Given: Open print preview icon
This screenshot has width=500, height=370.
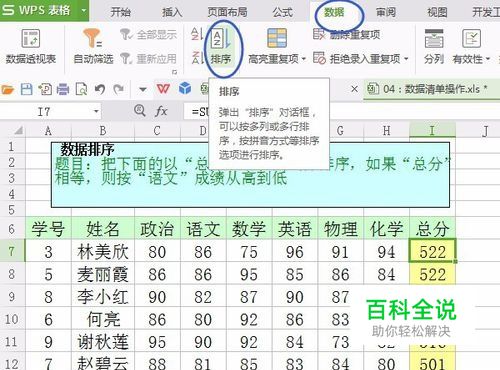Looking at the screenshot, I should point(81,89).
